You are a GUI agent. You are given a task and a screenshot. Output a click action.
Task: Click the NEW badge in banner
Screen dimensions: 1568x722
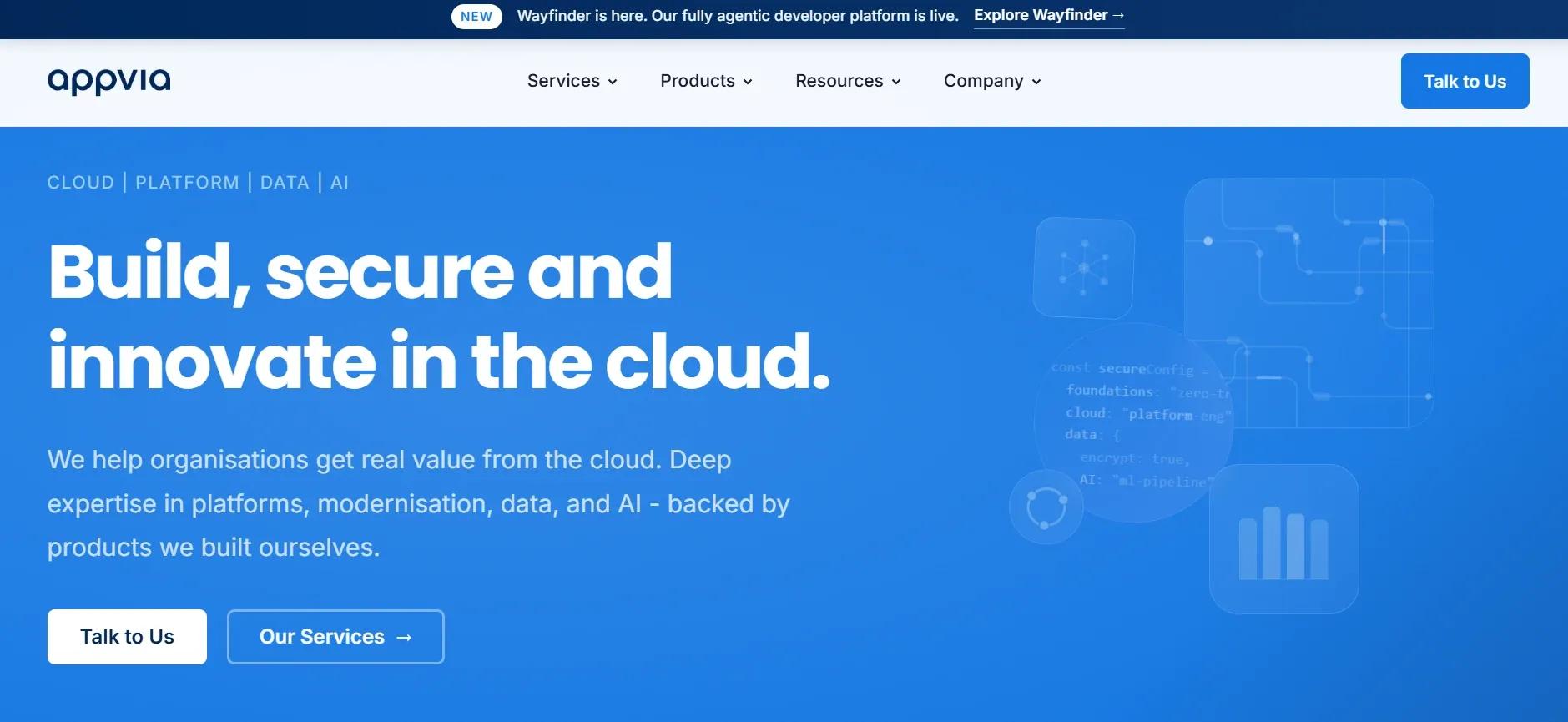tap(476, 16)
